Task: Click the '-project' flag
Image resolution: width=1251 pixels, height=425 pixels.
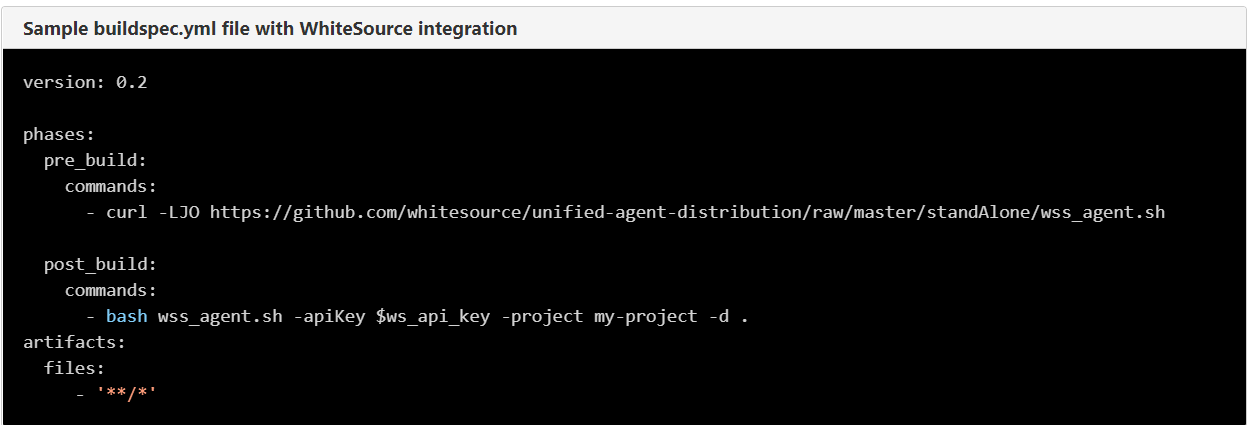Action: tap(541, 316)
